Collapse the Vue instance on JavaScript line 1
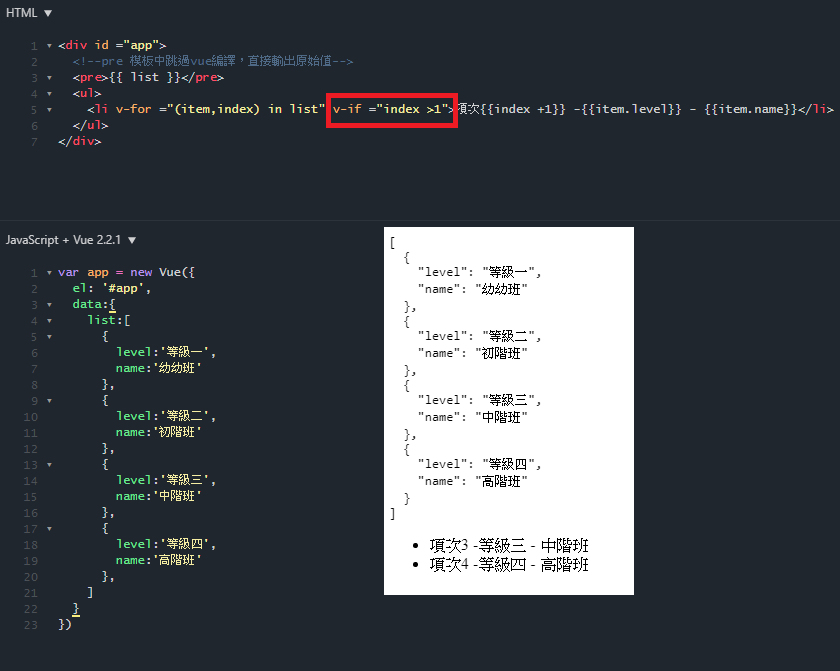 click(x=49, y=271)
